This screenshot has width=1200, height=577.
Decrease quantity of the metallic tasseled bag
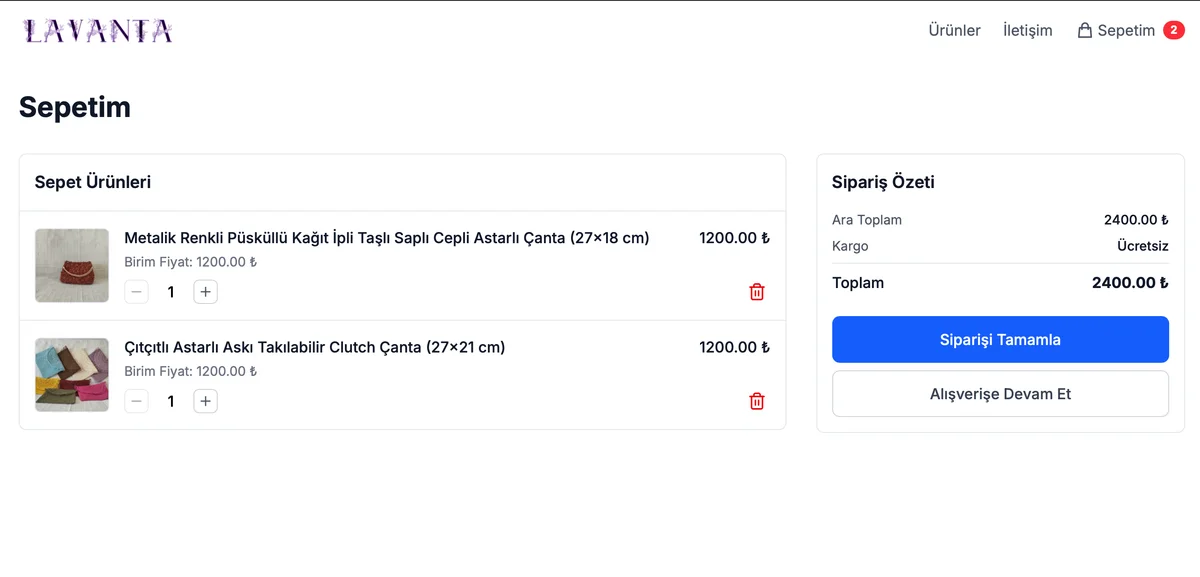(x=137, y=292)
